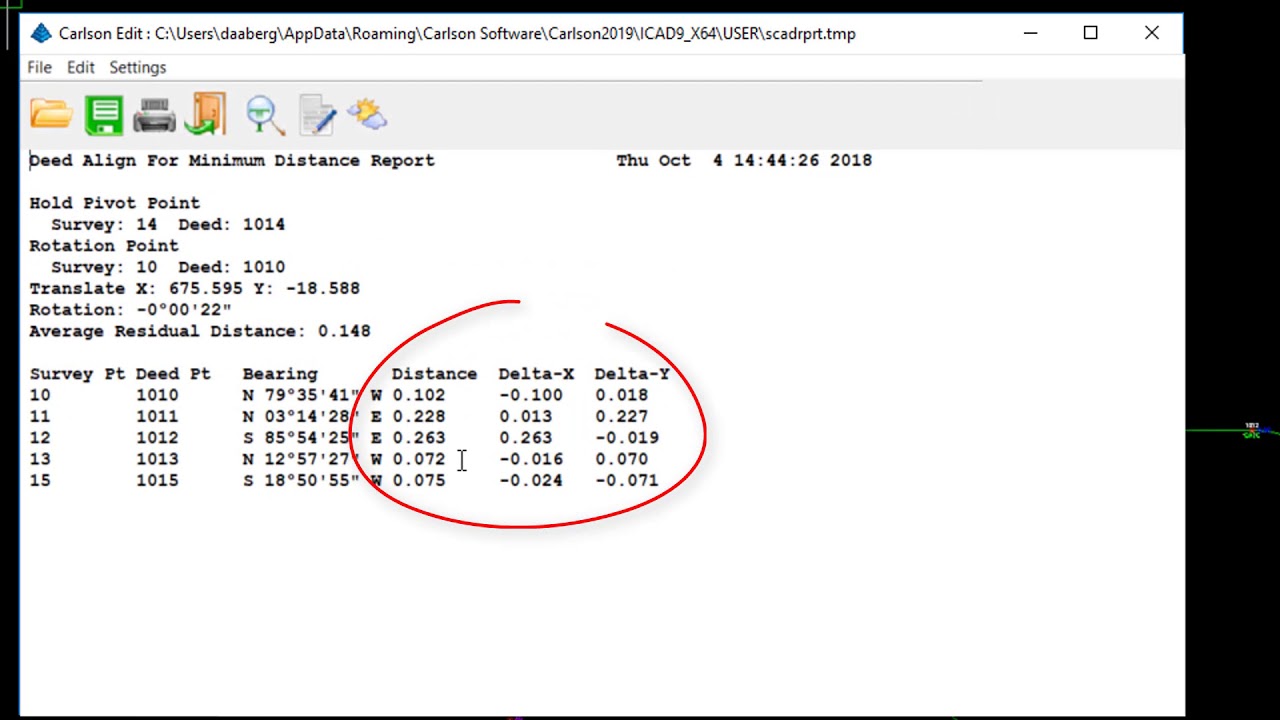The width and height of the screenshot is (1280, 720).
Task: Click the report title 'Deed Align For Minimum Distance Report'
Action: coord(232,160)
